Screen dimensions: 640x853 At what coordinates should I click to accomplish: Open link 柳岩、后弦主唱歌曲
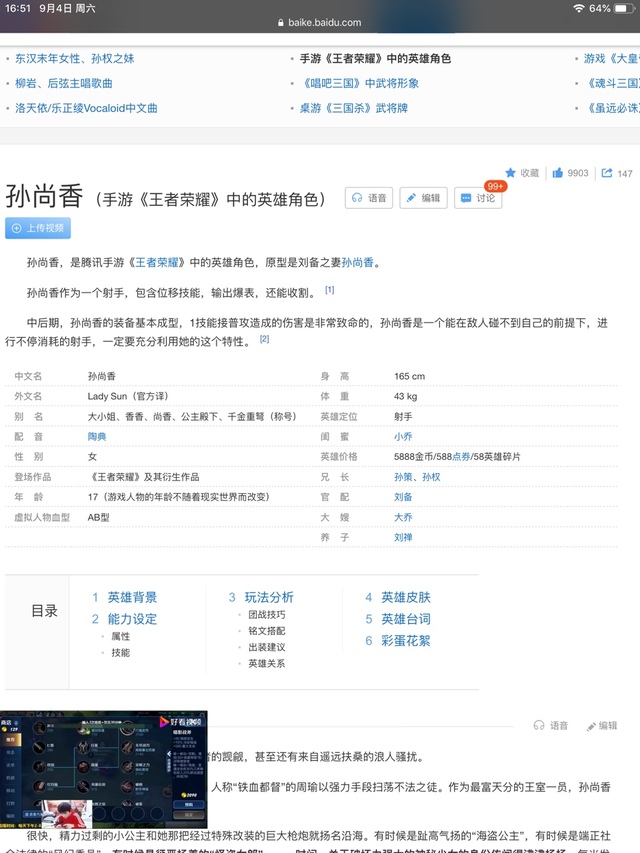click(64, 83)
